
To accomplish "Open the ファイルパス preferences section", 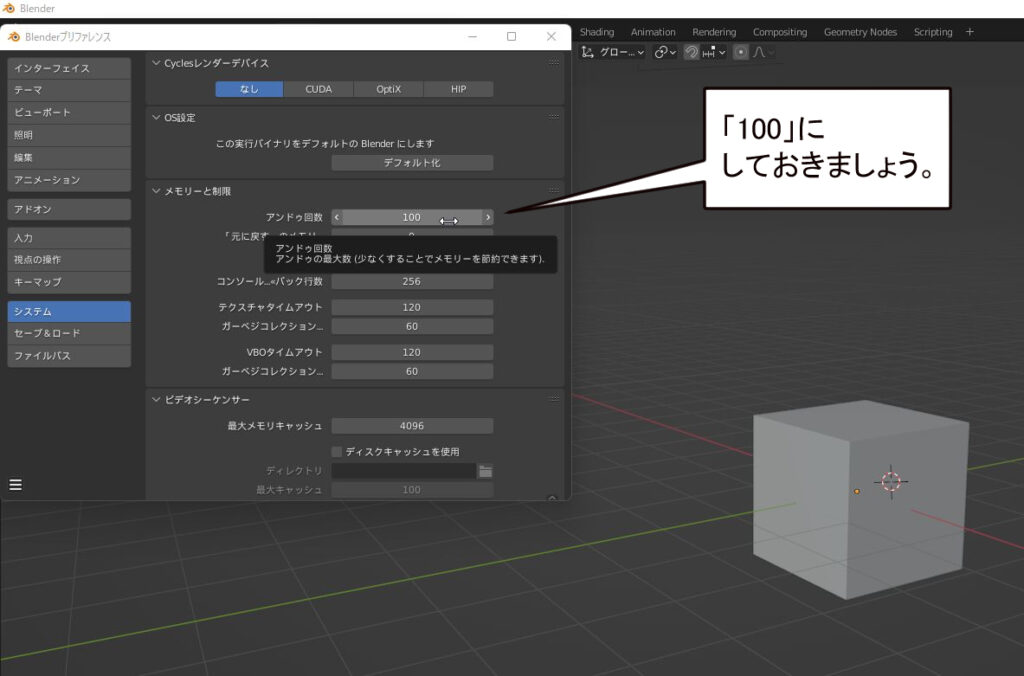I will (69, 355).
